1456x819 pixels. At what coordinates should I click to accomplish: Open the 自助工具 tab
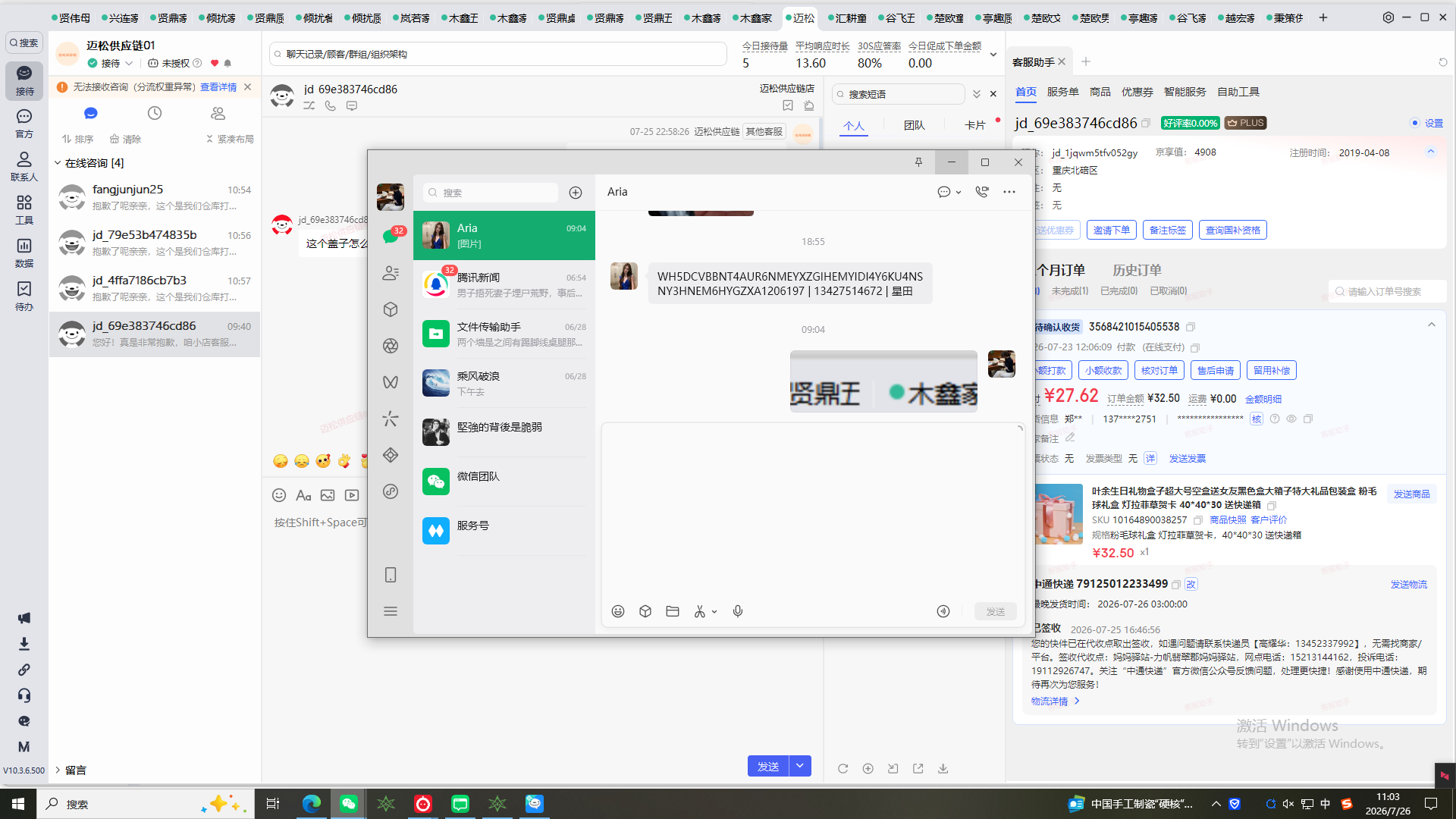tap(1238, 92)
